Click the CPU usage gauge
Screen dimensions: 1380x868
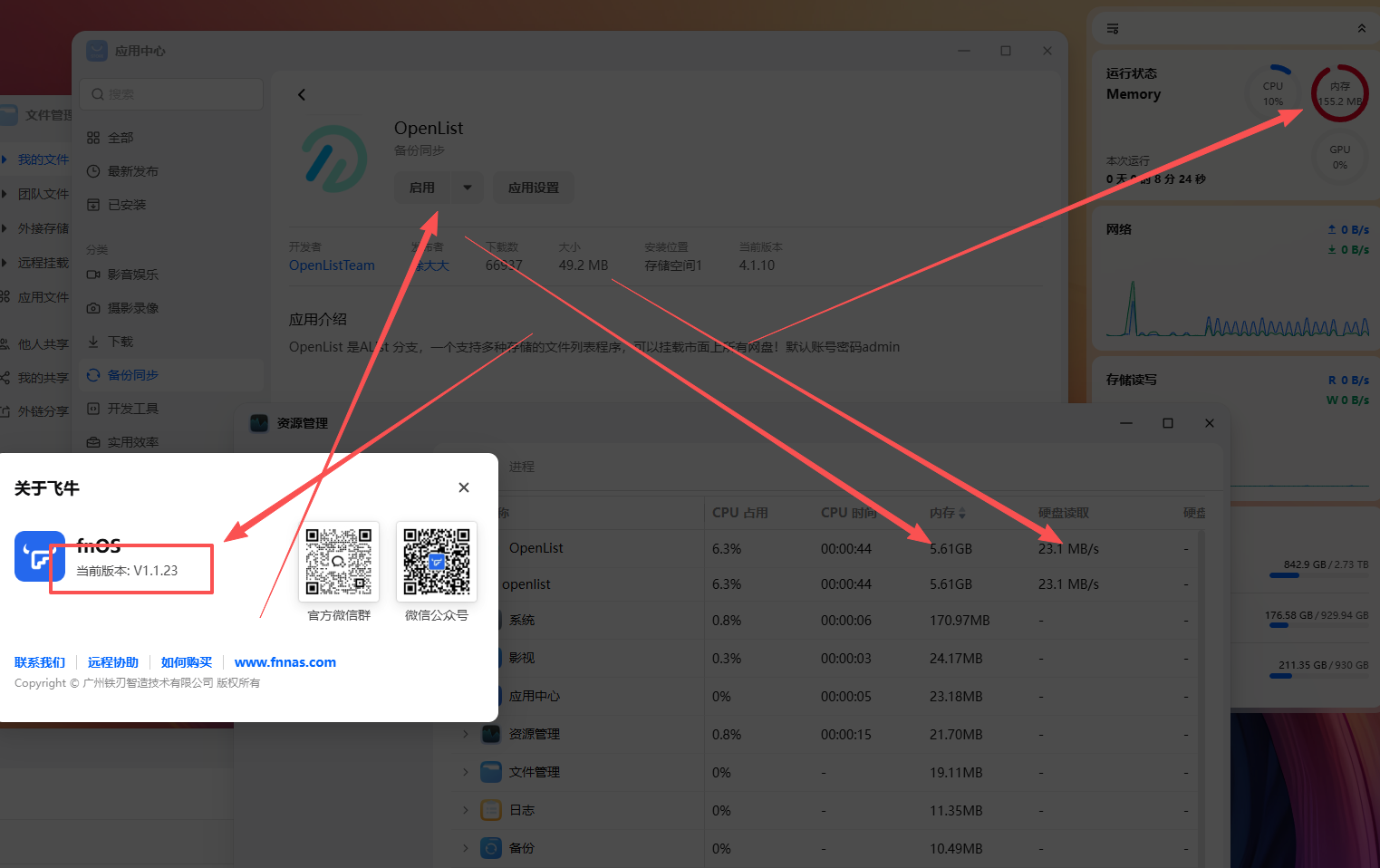1273,93
